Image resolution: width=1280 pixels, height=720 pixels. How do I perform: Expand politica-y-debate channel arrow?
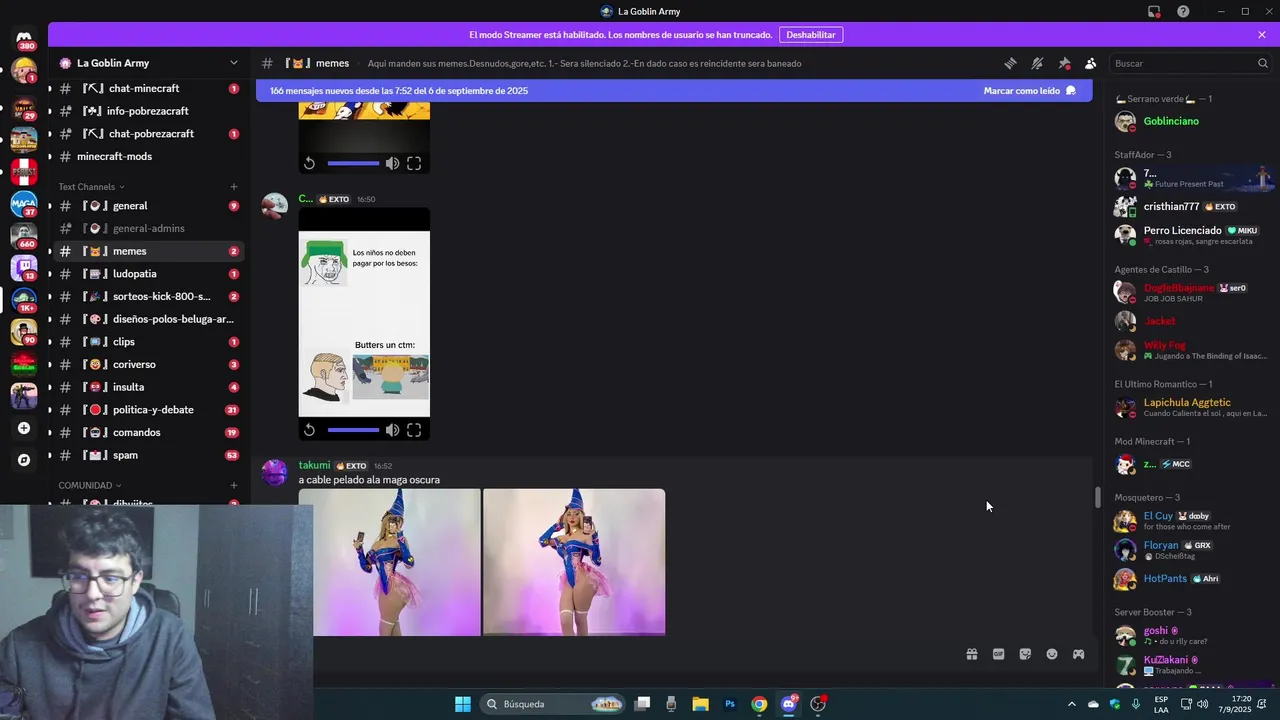click(50, 410)
